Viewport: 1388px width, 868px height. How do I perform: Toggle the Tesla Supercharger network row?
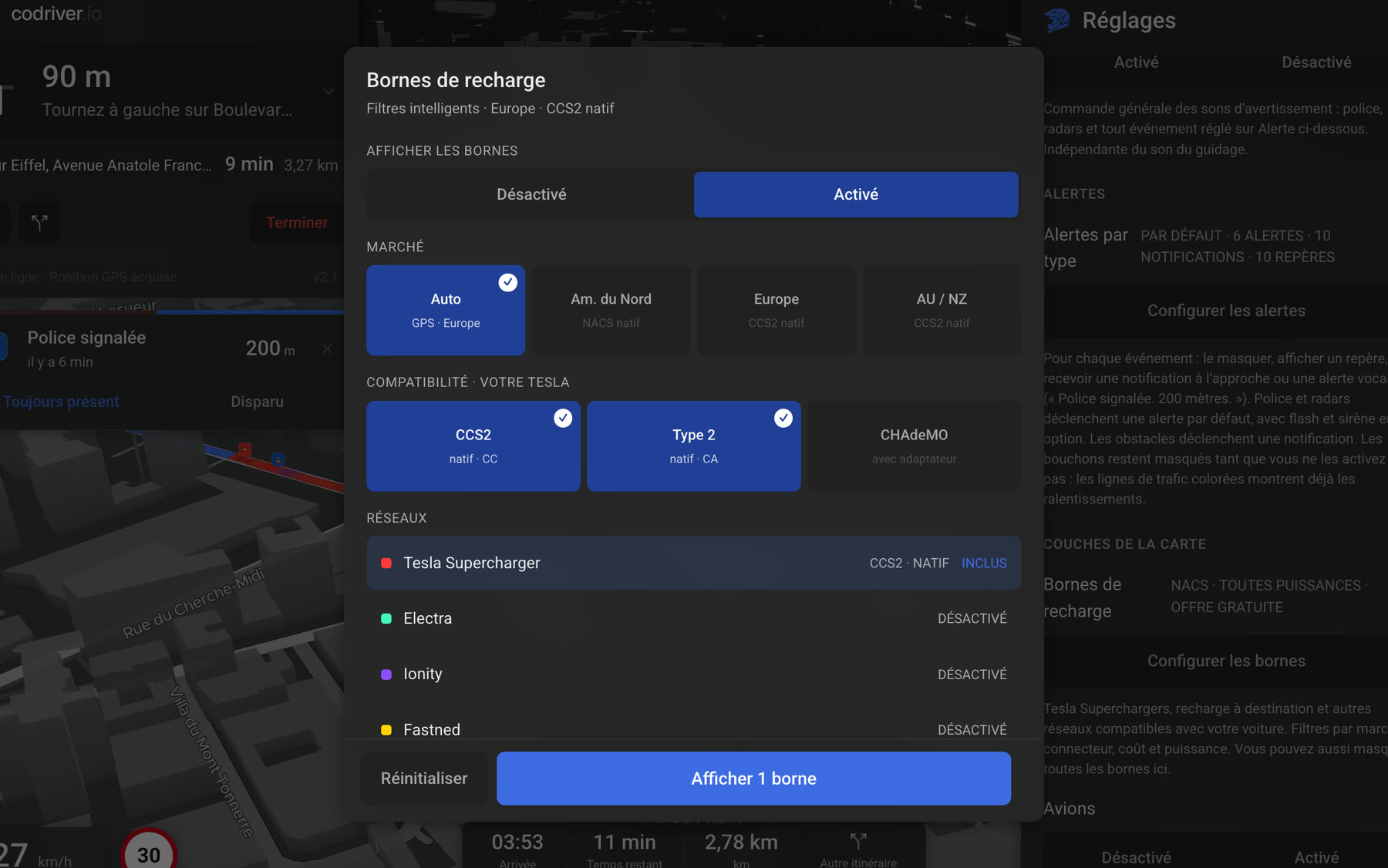point(694,563)
